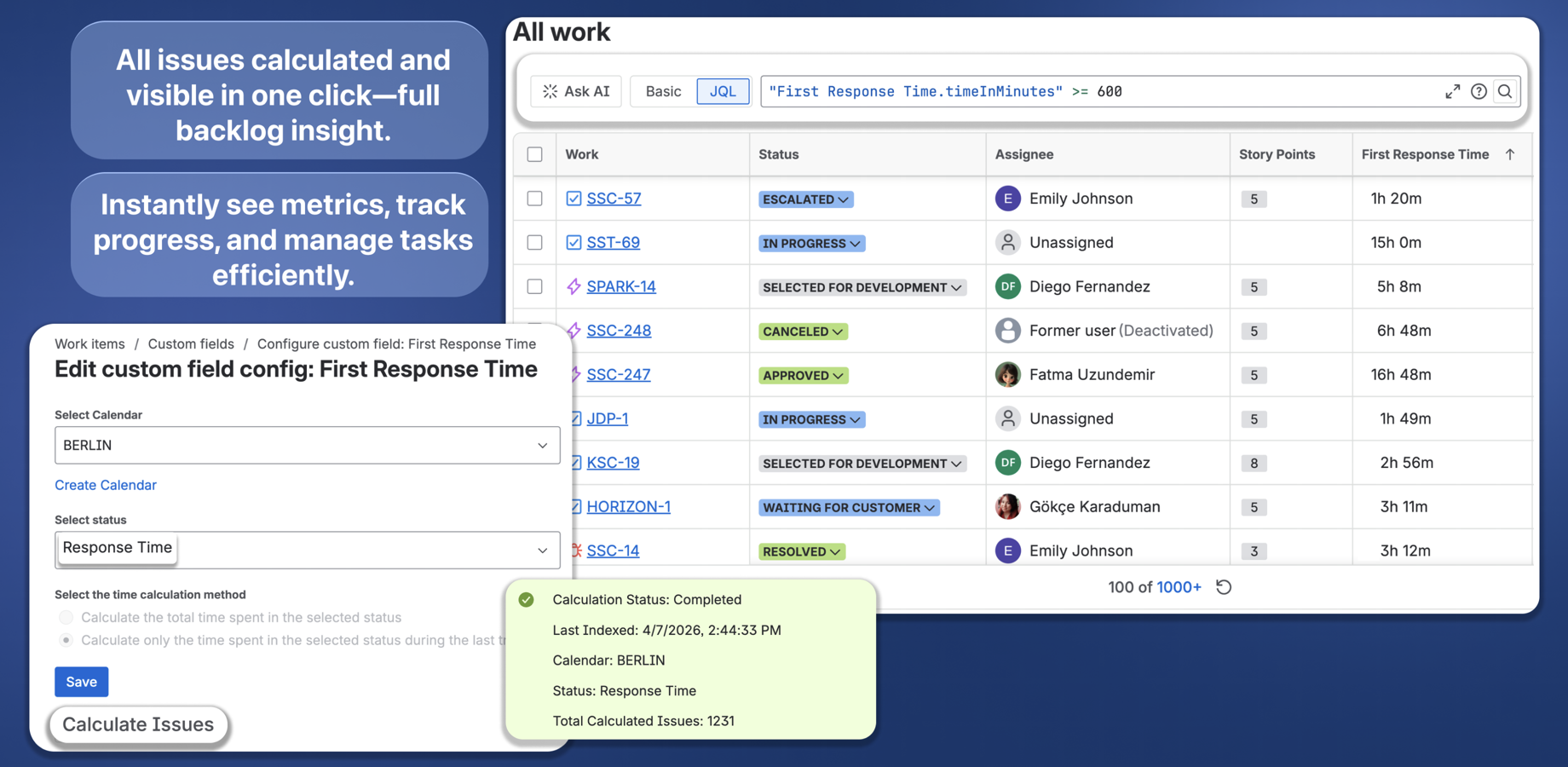Switch to the Basic search tab
Image resolution: width=1568 pixels, height=767 pixels.
coord(663,91)
